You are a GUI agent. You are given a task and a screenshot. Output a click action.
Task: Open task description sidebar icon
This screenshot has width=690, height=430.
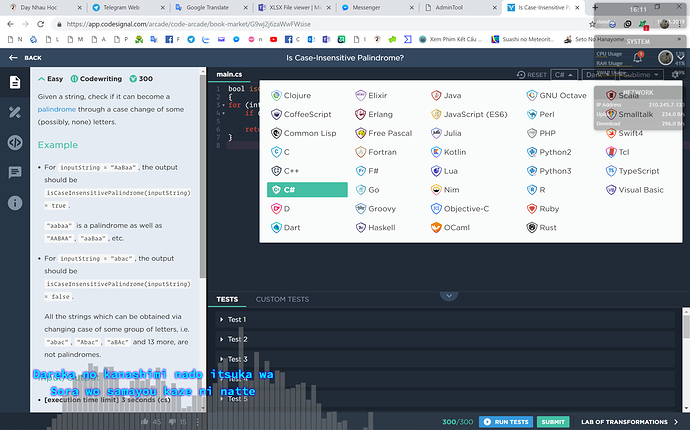pyautogui.click(x=15, y=82)
